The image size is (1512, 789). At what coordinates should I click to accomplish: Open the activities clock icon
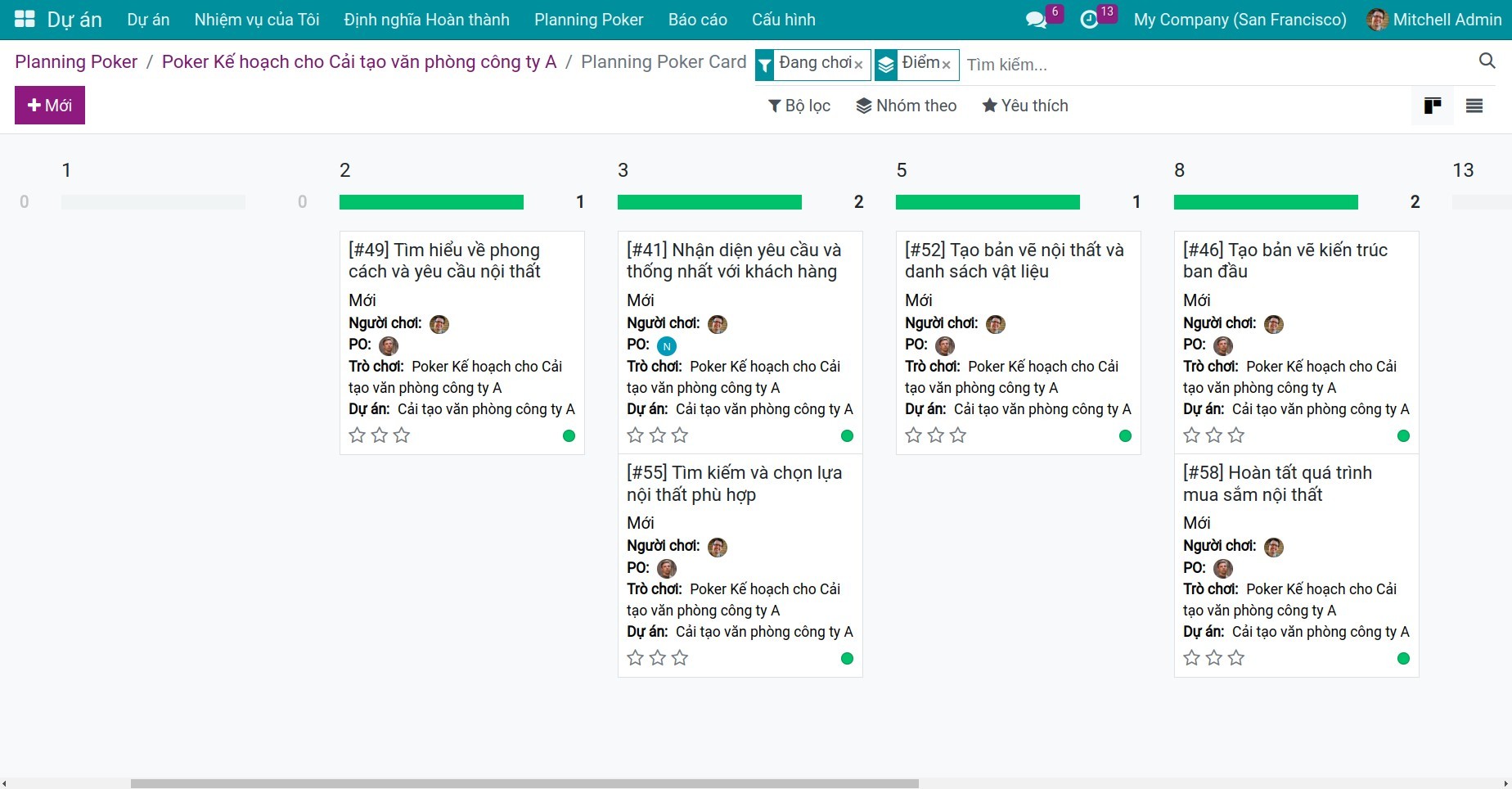coord(1089,20)
